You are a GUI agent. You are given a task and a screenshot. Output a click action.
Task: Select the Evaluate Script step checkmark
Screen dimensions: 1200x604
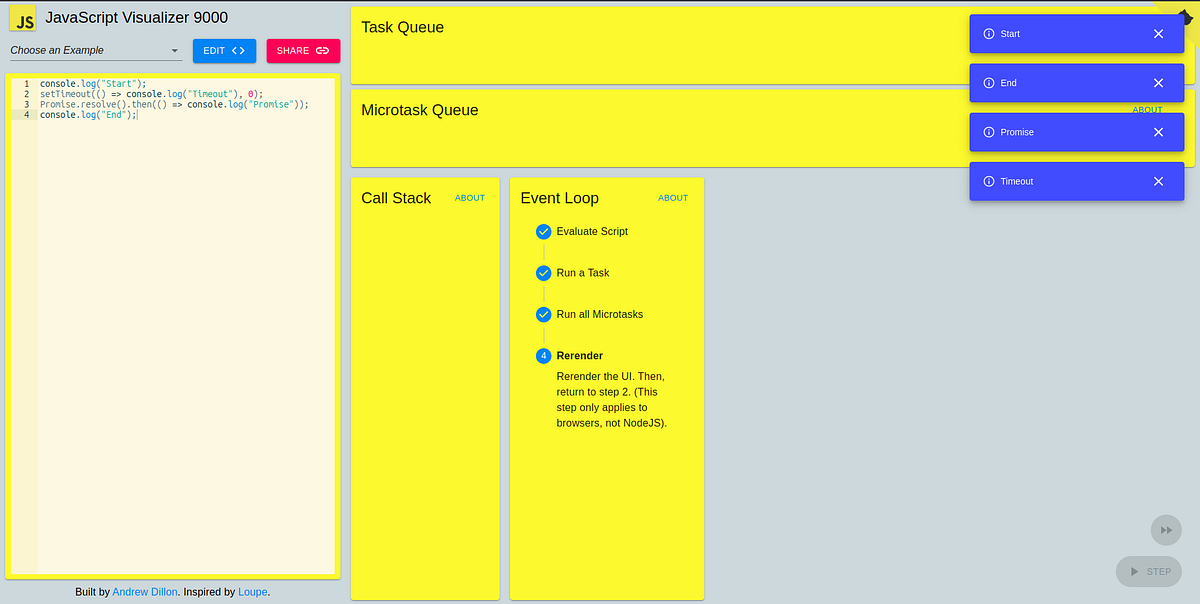(x=544, y=231)
